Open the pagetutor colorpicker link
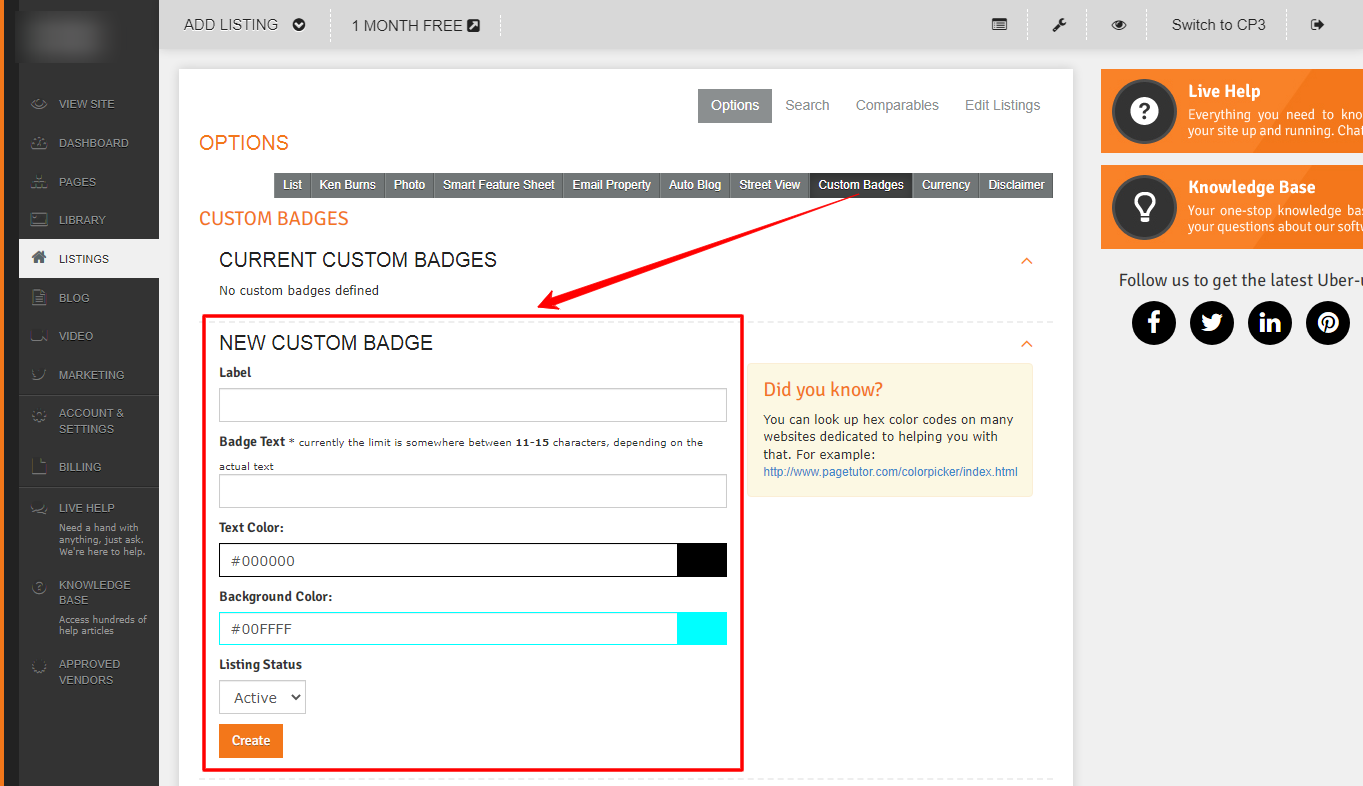1363x786 pixels. tap(890, 472)
